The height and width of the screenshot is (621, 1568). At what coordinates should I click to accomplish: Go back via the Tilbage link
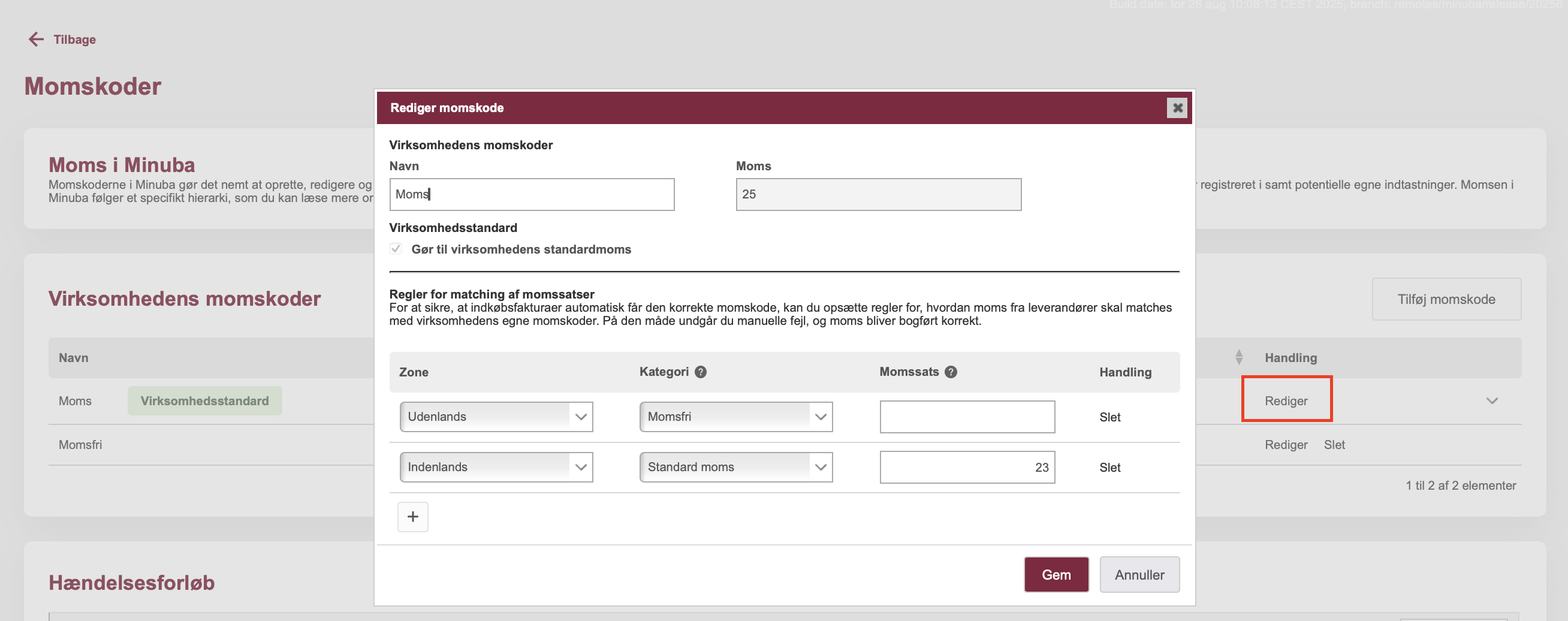(74, 40)
